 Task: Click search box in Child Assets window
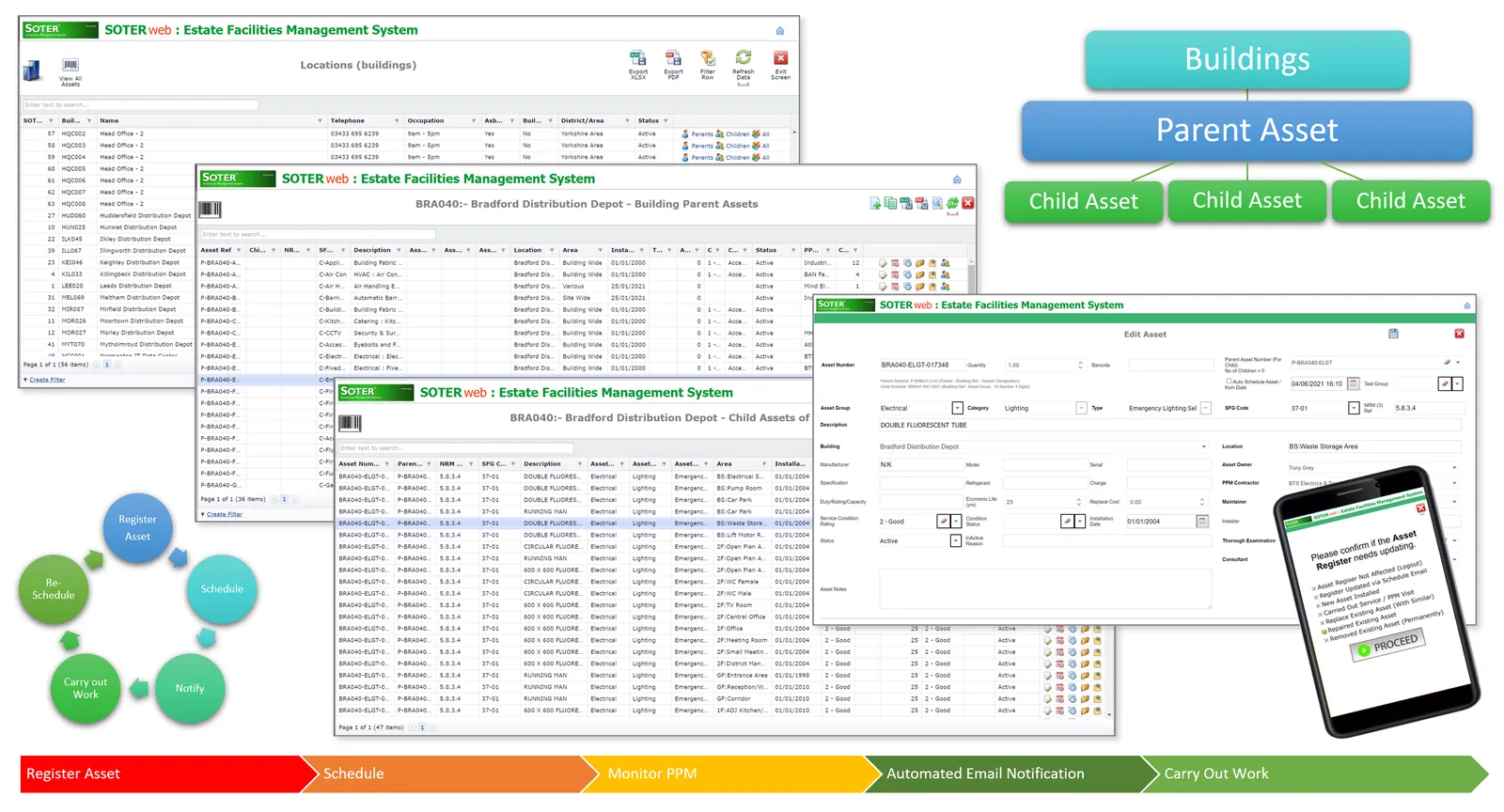pyautogui.click(x=456, y=447)
